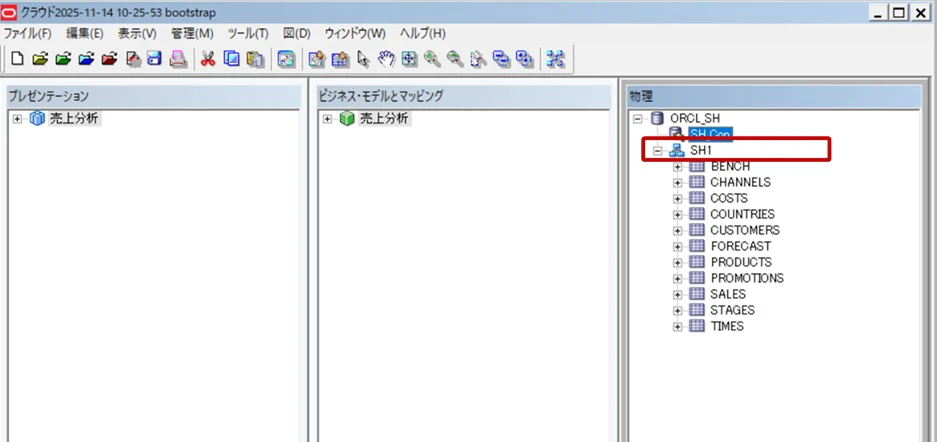
Task: Select the SALES table name
Action: click(728, 294)
